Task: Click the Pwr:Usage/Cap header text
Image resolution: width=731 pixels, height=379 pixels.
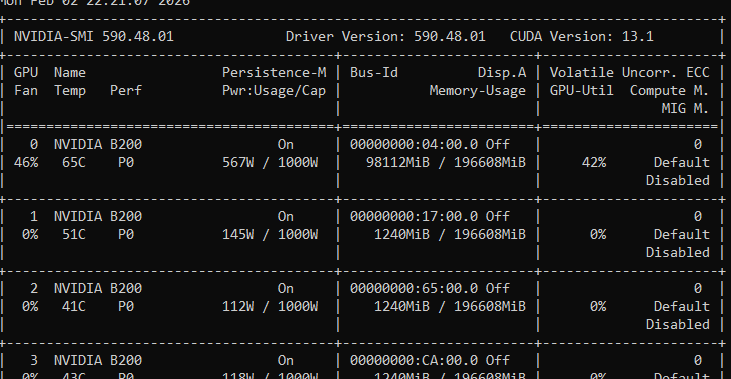Action: 274,90
